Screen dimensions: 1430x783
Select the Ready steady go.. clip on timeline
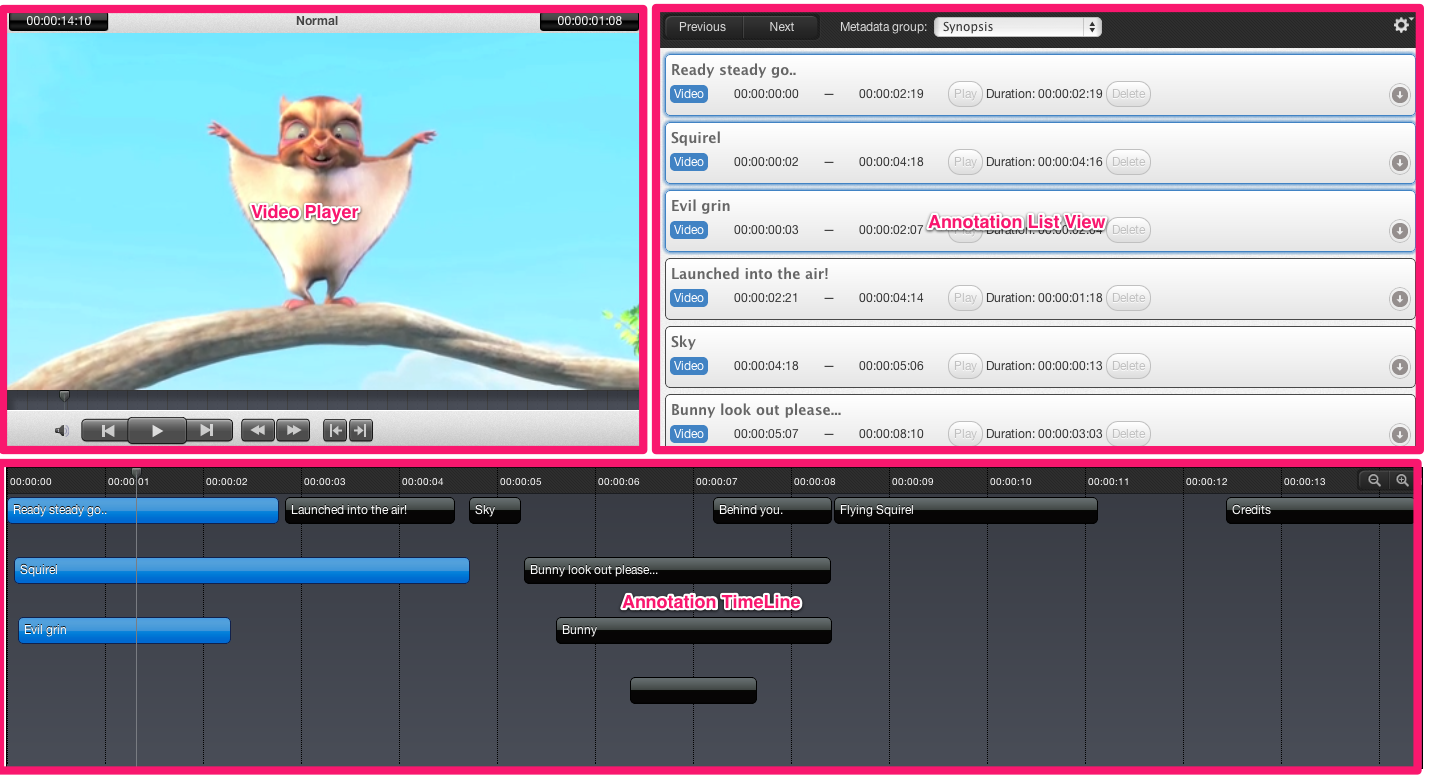(143, 511)
